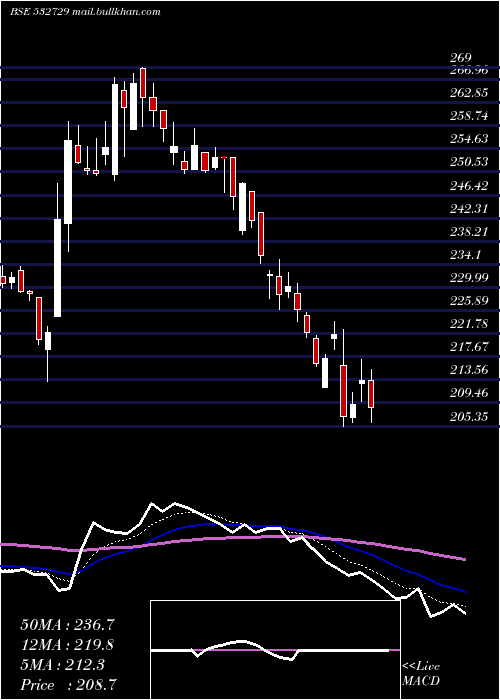Click the '50MA : 236.7' readout
This screenshot has width=500, height=700.
click(x=67, y=625)
